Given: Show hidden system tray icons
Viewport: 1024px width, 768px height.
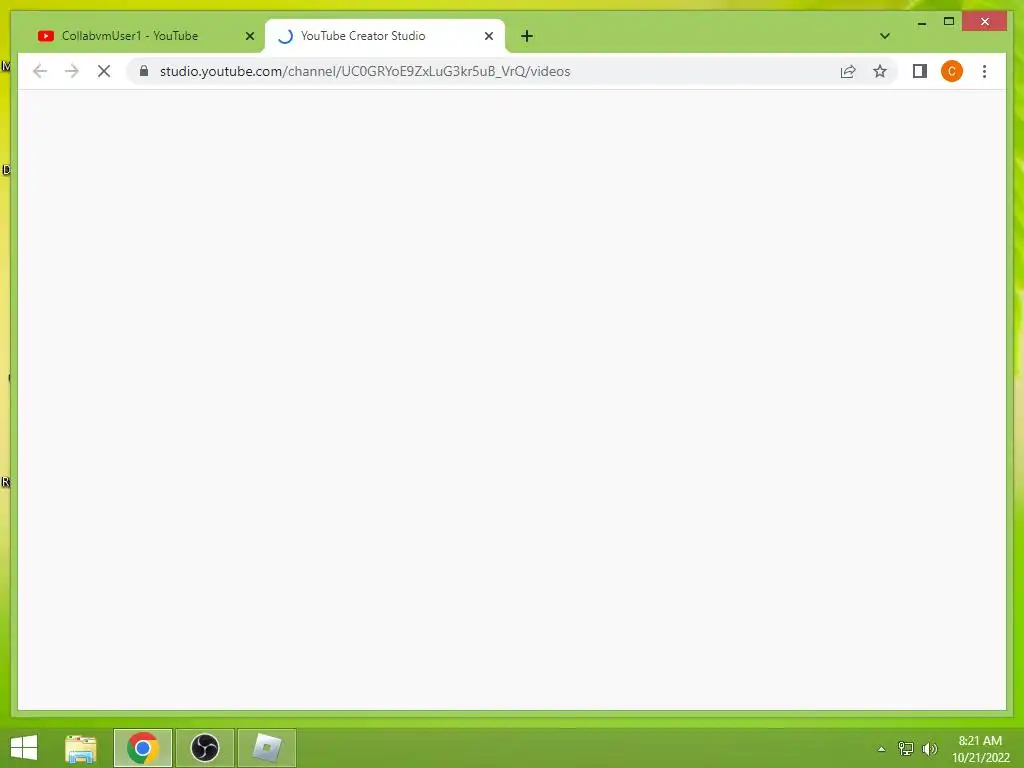Looking at the screenshot, I should click(882, 749).
